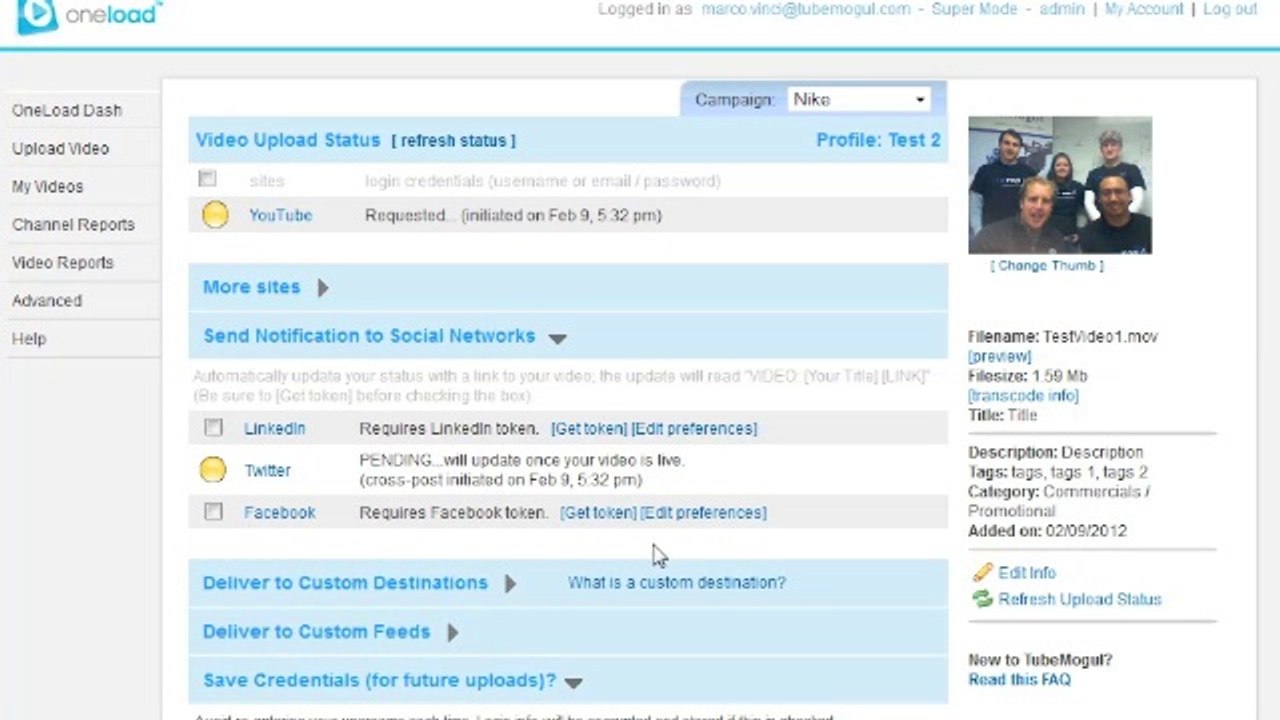Click the pencil icon beside Edit Info

coord(983,573)
